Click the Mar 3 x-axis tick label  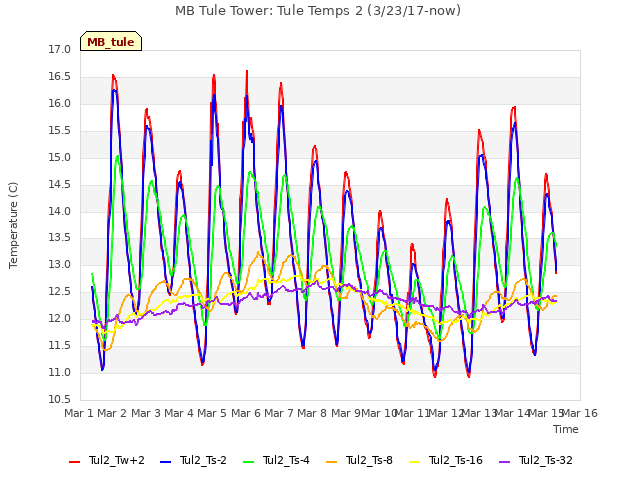click(x=146, y=413)
